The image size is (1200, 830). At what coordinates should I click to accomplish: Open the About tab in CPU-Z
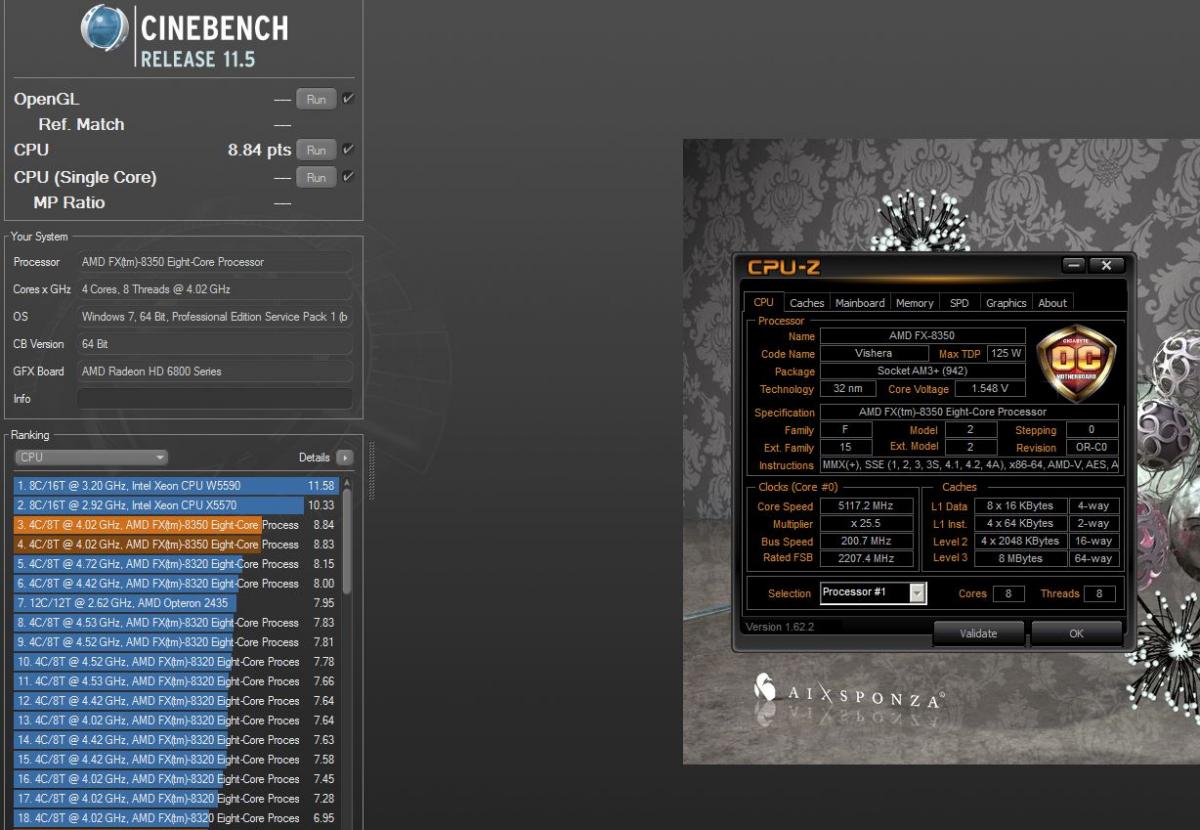[x=1052, y=303]
